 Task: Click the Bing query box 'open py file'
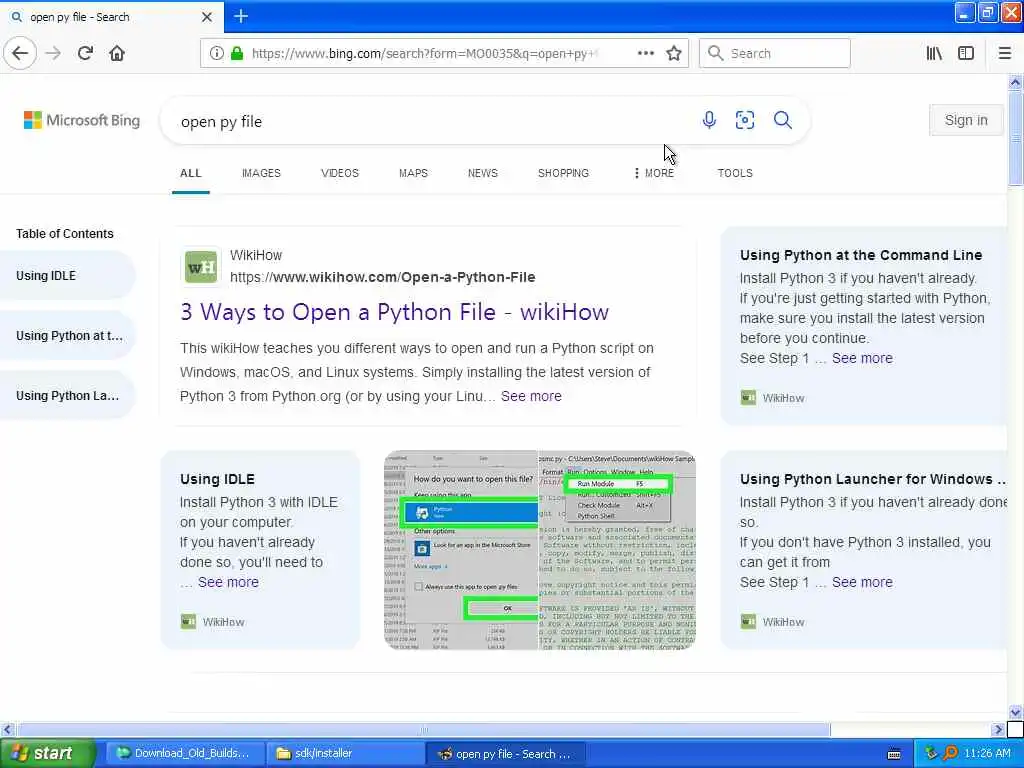pyautogui.click(x=431, y=121)
